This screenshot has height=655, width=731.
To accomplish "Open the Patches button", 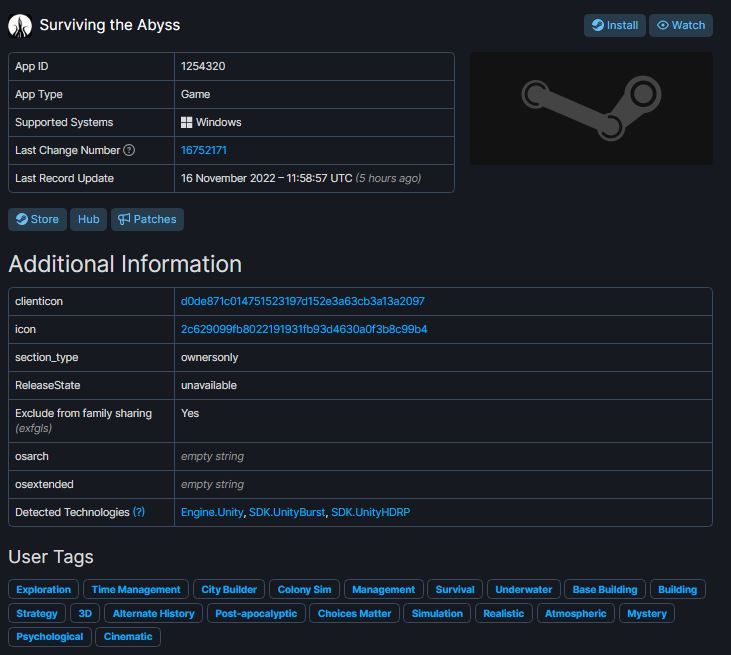I will (147, 219).
